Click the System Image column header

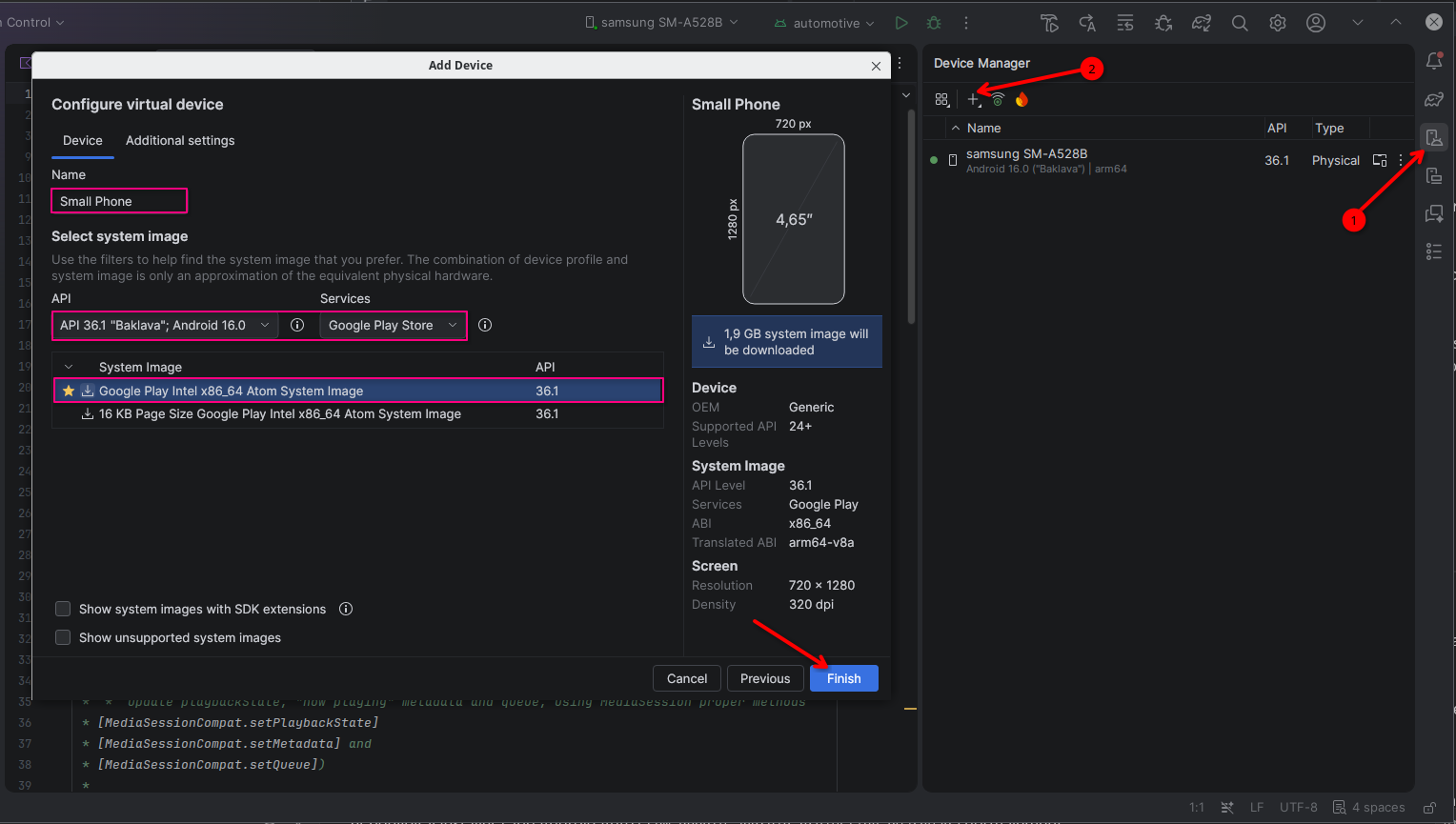pos(140,367)
